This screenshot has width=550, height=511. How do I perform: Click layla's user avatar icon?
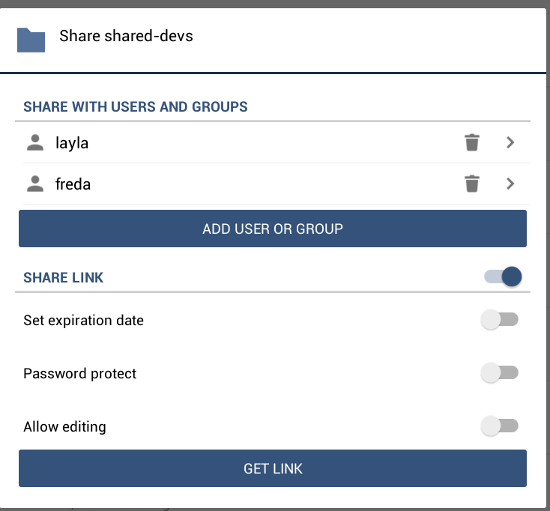coord(35,142)
